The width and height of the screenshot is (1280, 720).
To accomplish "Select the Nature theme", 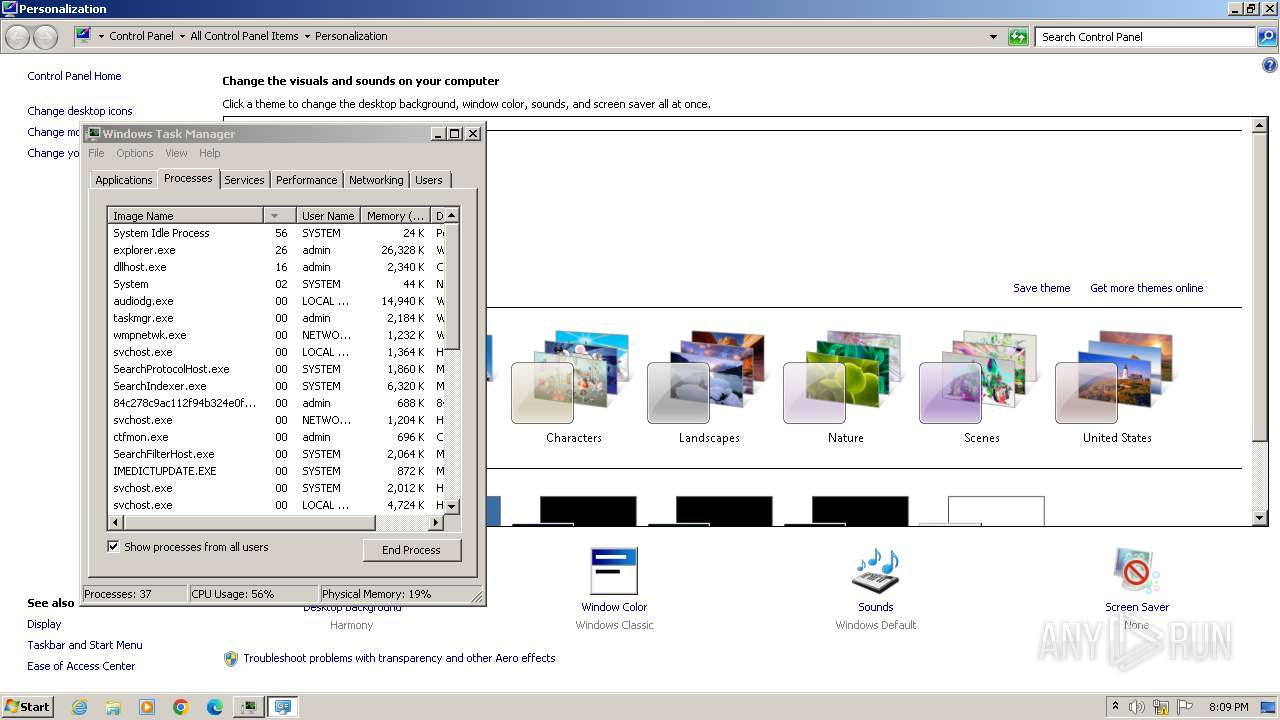I will pos(845,388).
